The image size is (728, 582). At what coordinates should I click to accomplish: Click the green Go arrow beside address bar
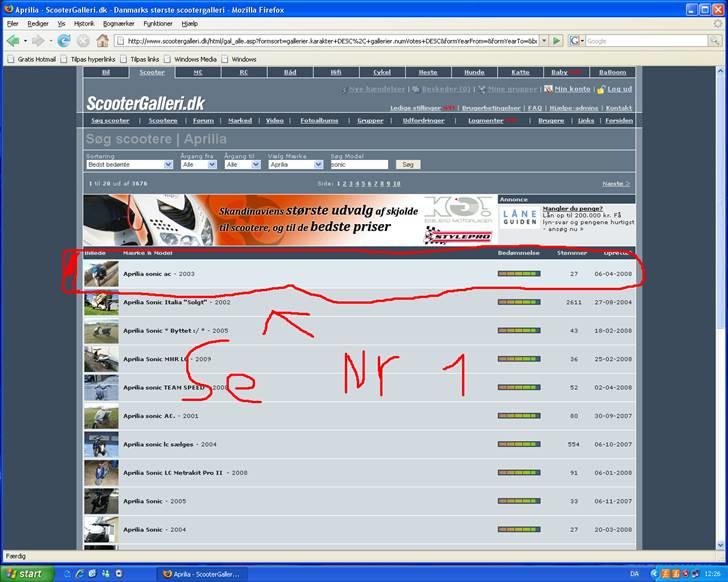coord(556,41)
